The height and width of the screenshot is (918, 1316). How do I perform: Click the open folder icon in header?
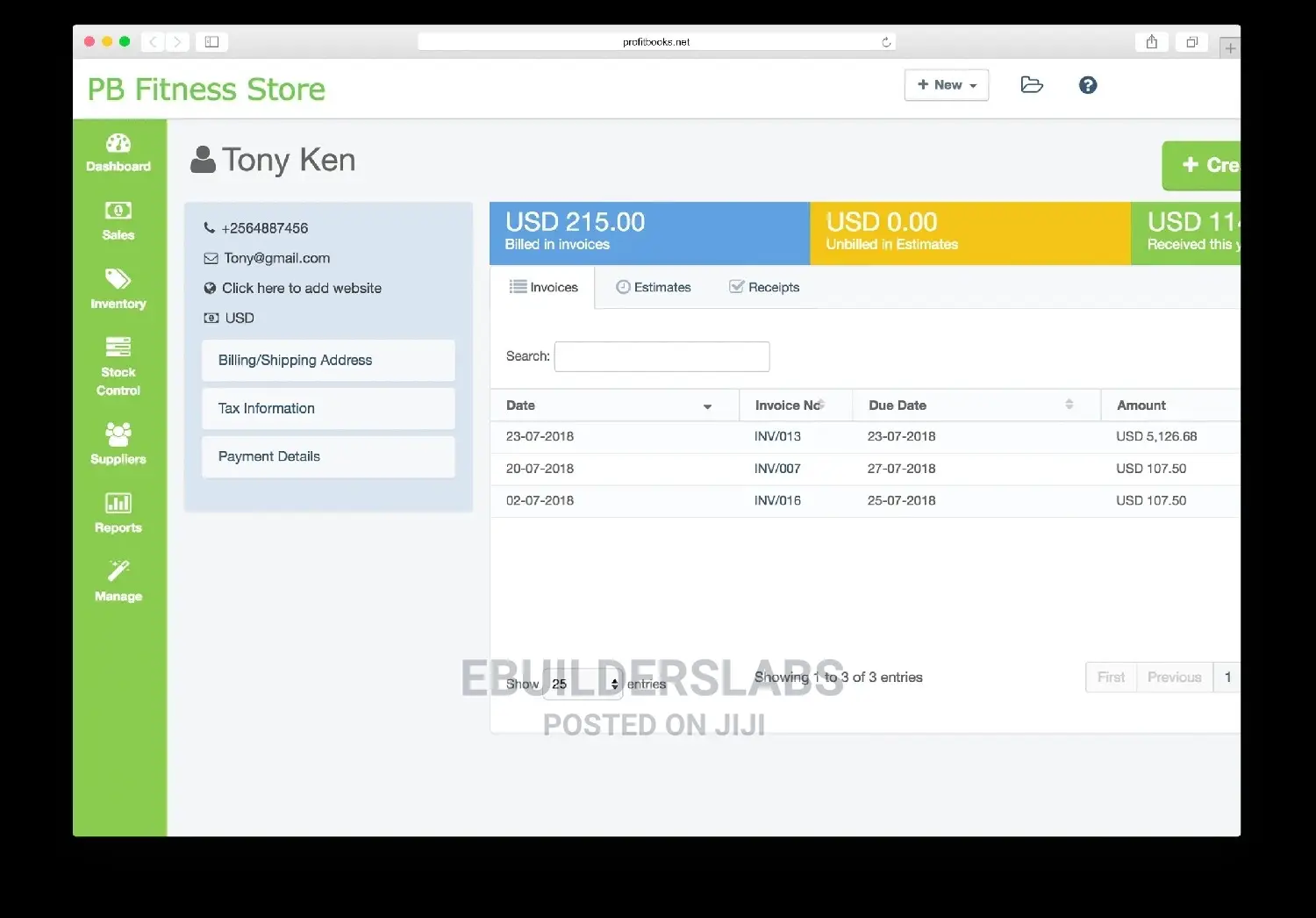click(1032, 85)
